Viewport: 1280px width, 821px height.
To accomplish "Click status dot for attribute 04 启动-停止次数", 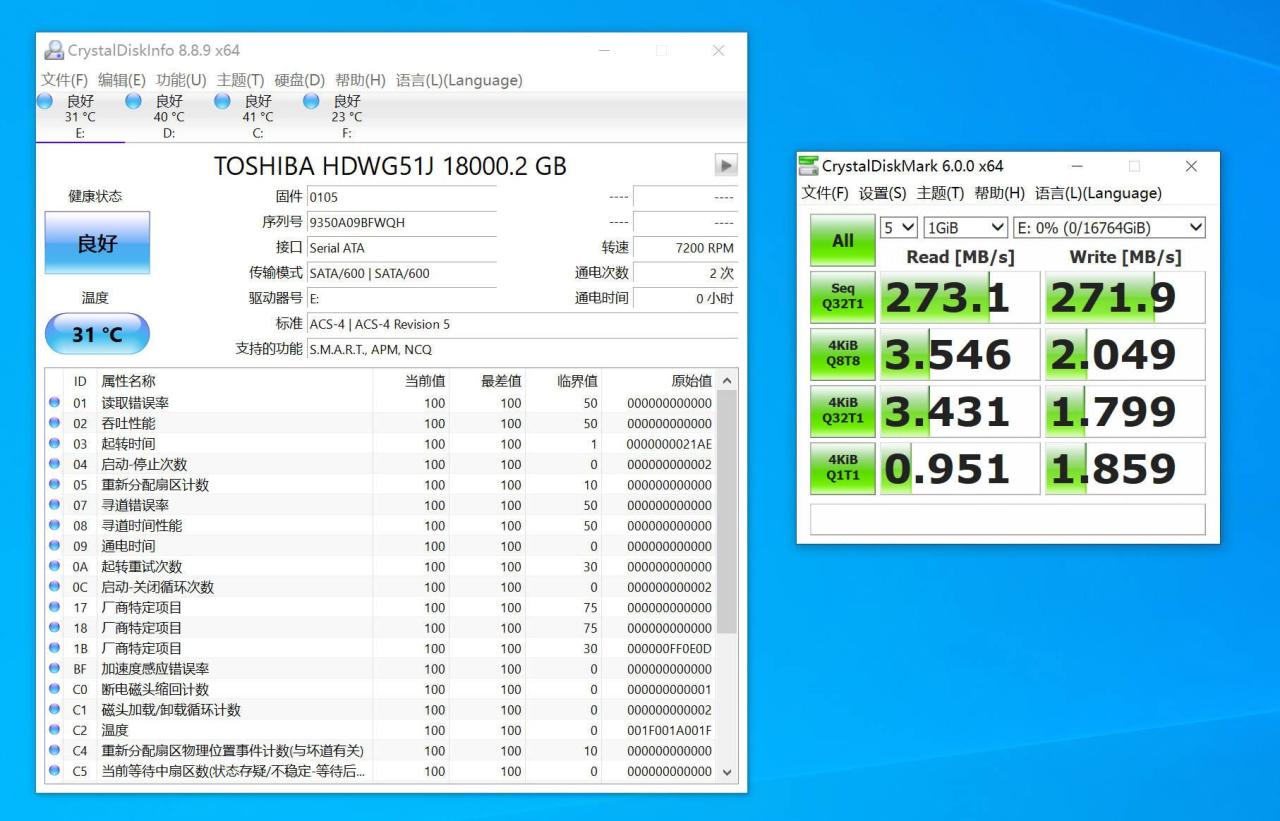I will click(54, 464).
